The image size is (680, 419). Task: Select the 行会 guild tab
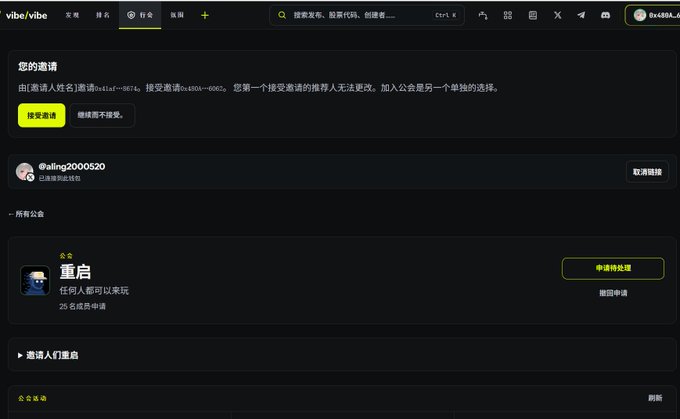click(140, 15)
